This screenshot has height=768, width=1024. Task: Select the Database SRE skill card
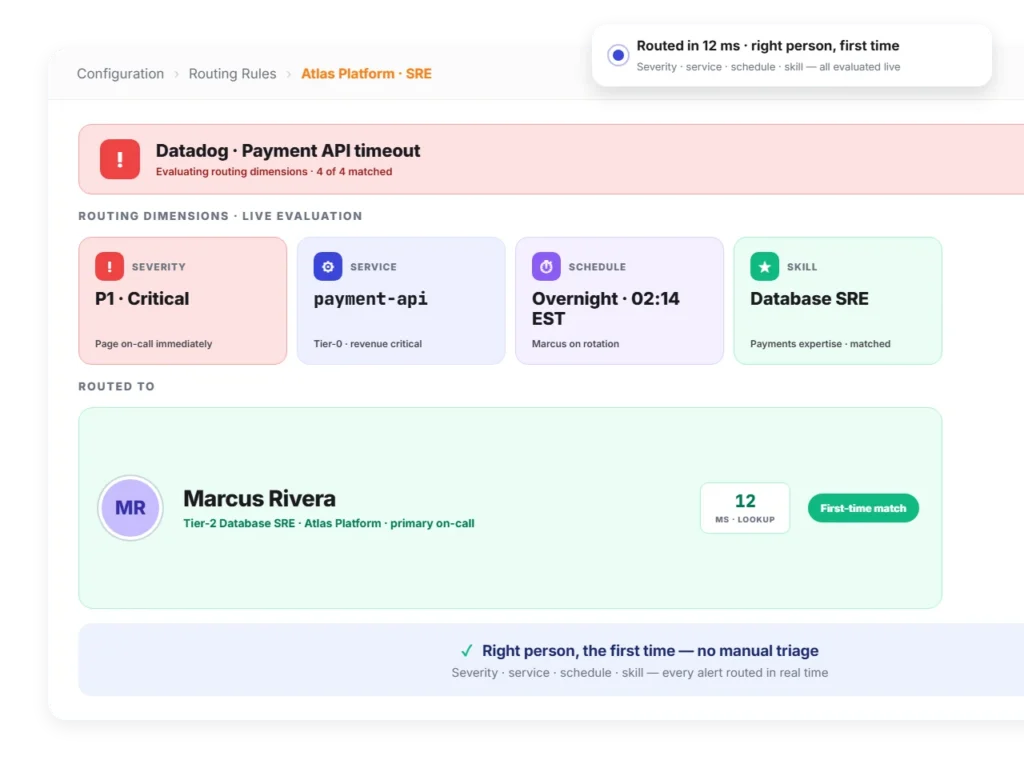[x=837, y=300]
